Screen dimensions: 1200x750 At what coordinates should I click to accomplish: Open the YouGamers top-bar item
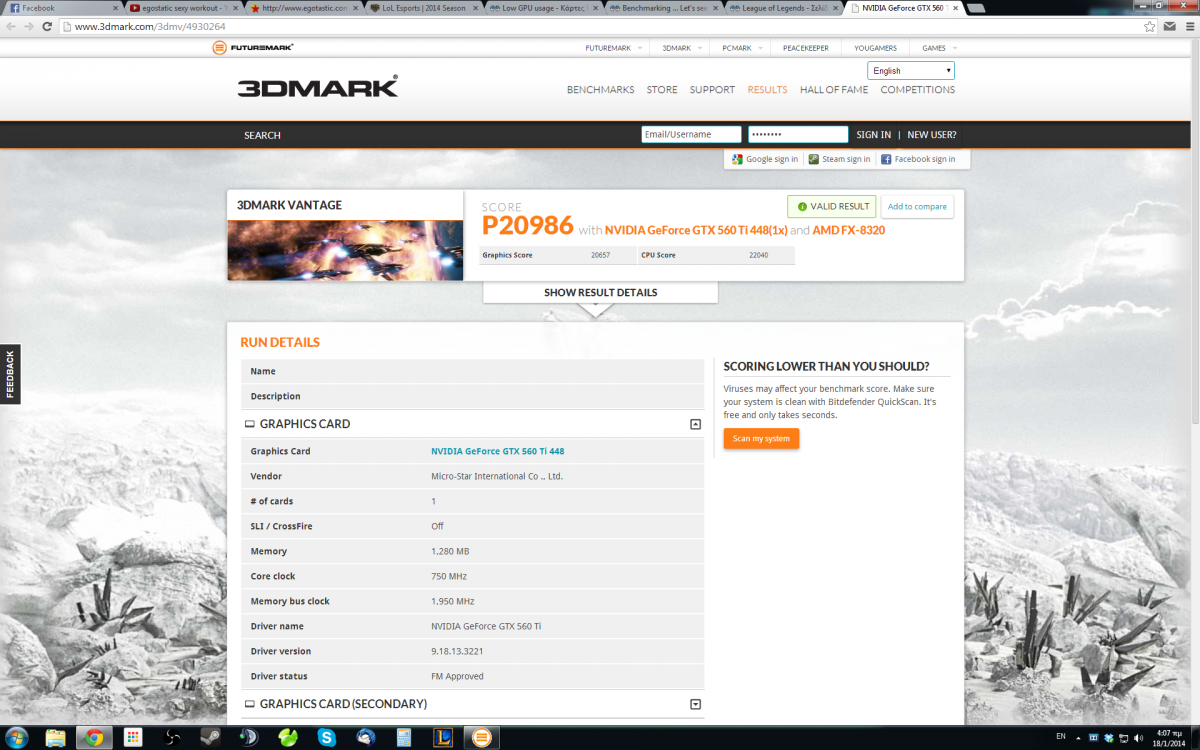point(876,48)
